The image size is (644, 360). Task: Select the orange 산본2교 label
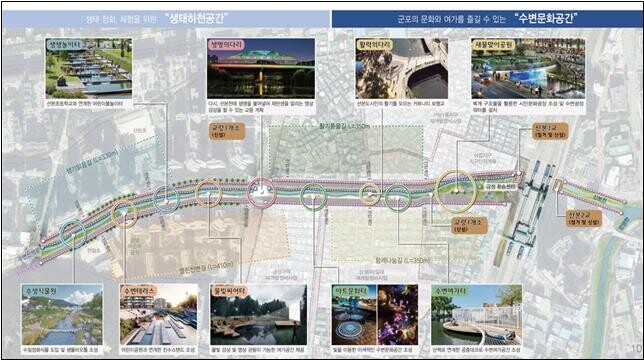(584, 218)
